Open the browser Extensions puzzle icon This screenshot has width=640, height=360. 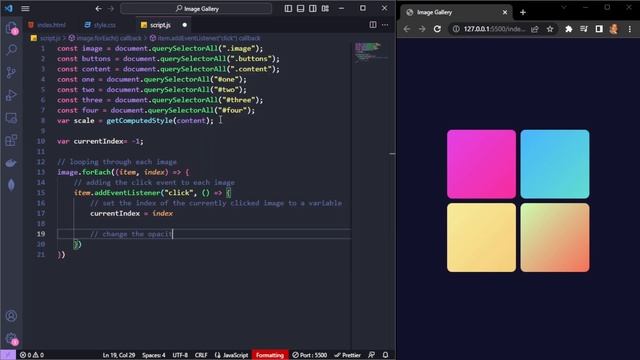[x=569, y=29]
